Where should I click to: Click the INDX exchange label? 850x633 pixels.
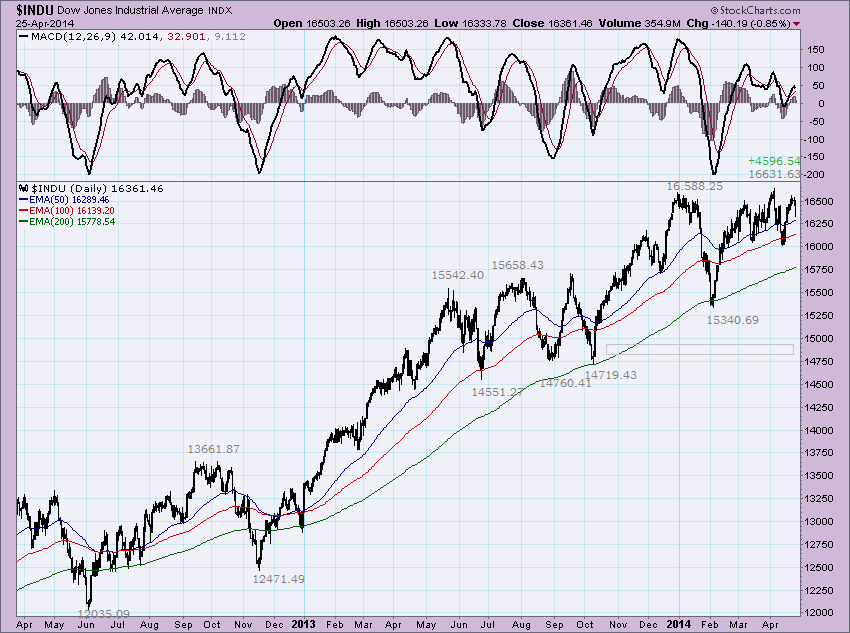click(x=220, y=11)
